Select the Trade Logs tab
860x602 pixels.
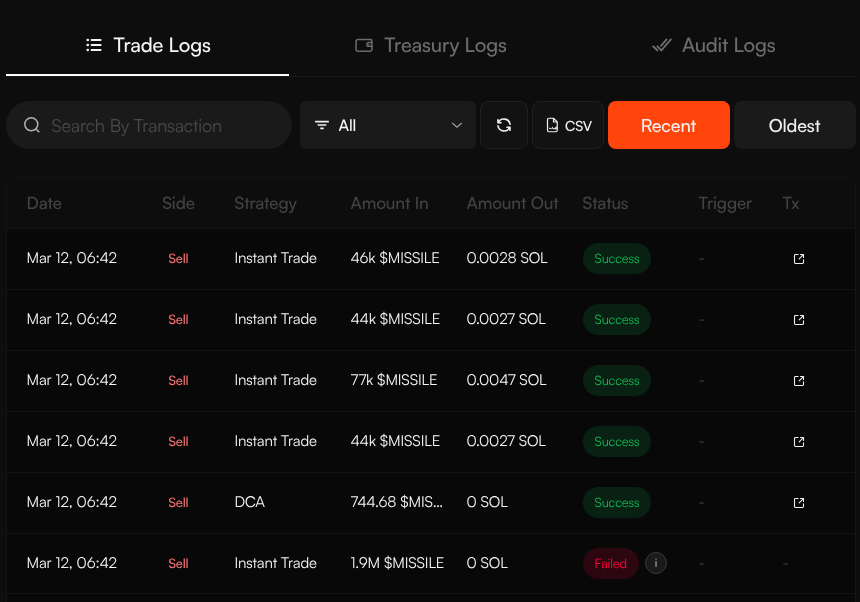click(148, 45)
